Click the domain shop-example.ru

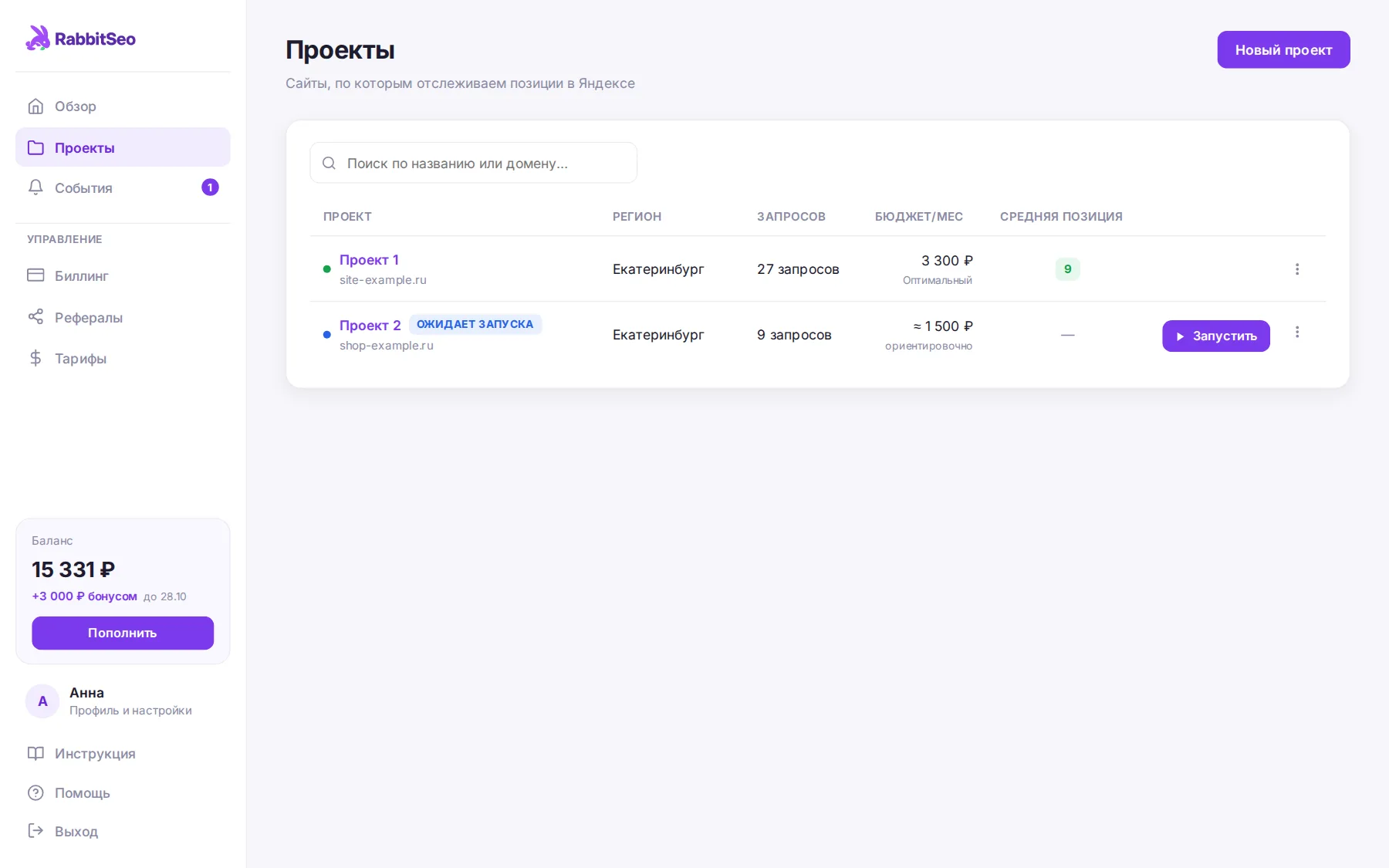(x=387, y=346)
